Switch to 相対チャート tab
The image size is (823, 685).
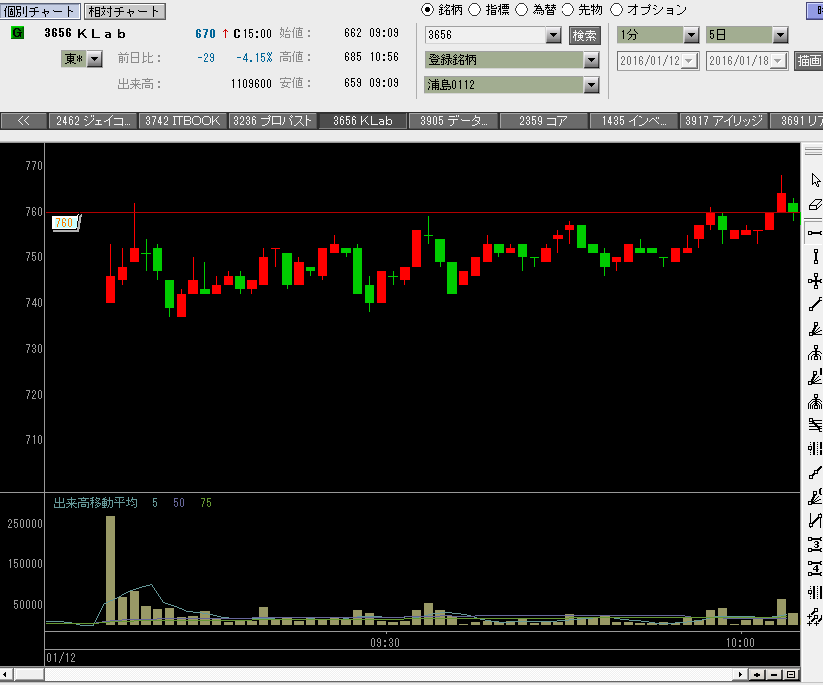point(125,11)
